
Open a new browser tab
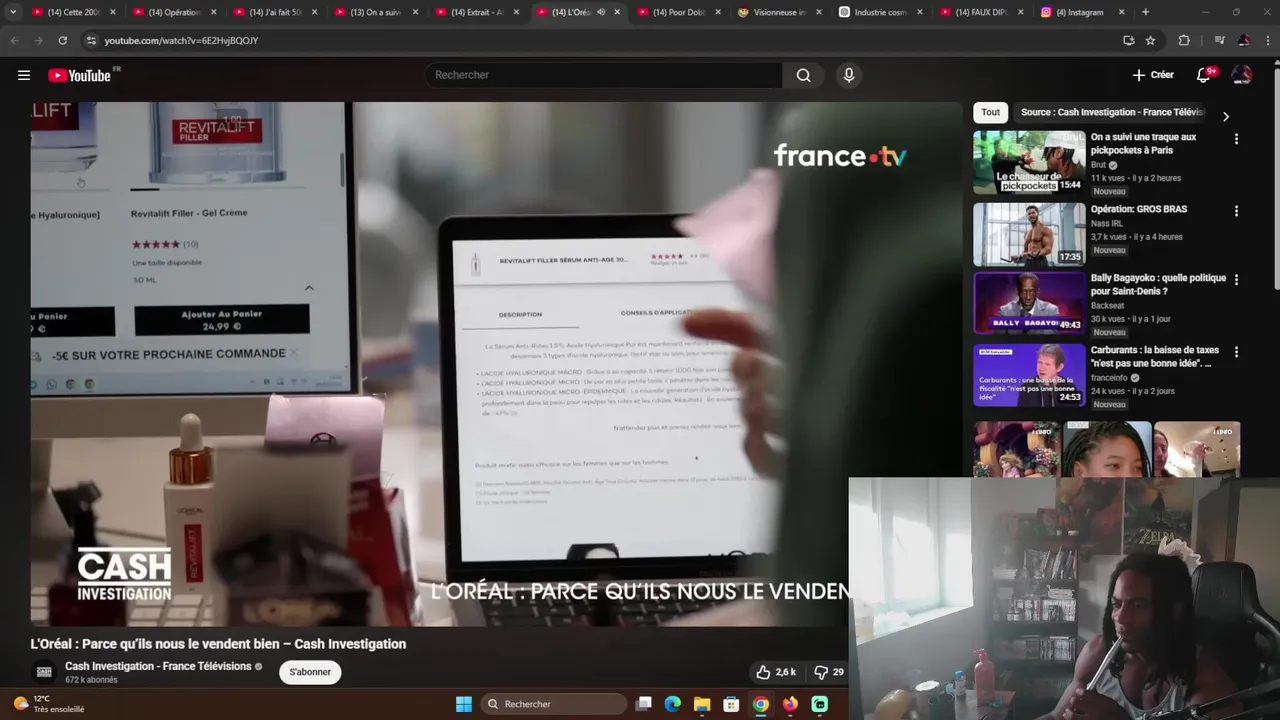[1146, 12]
